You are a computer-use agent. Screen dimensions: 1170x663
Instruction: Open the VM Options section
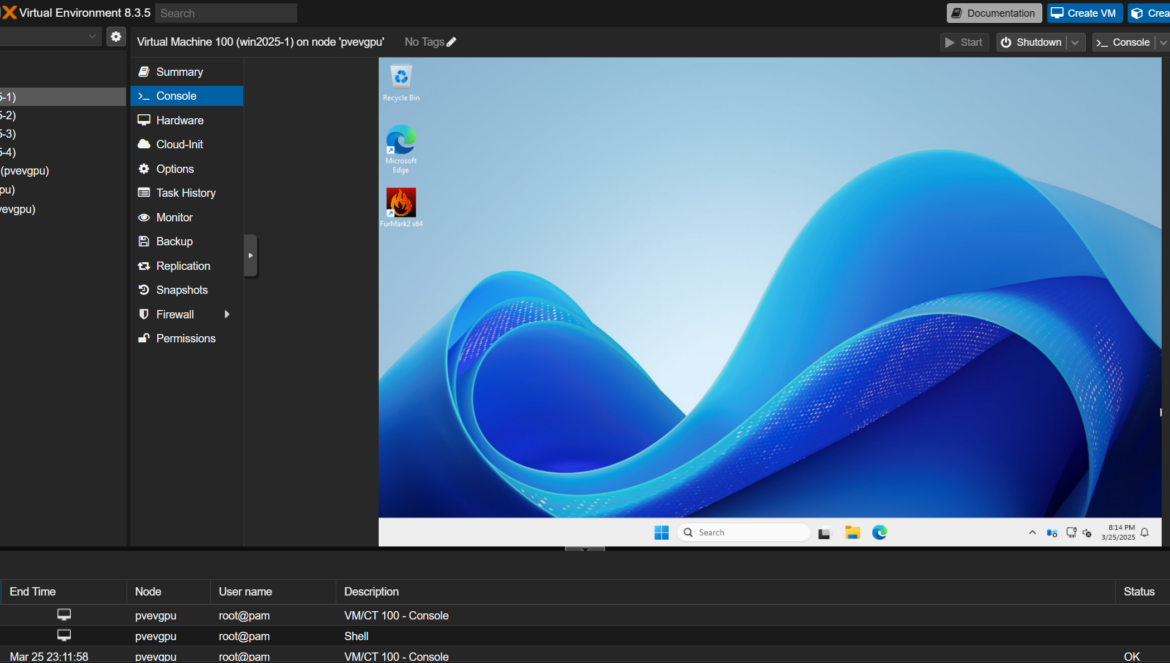(x=187, y=169)
